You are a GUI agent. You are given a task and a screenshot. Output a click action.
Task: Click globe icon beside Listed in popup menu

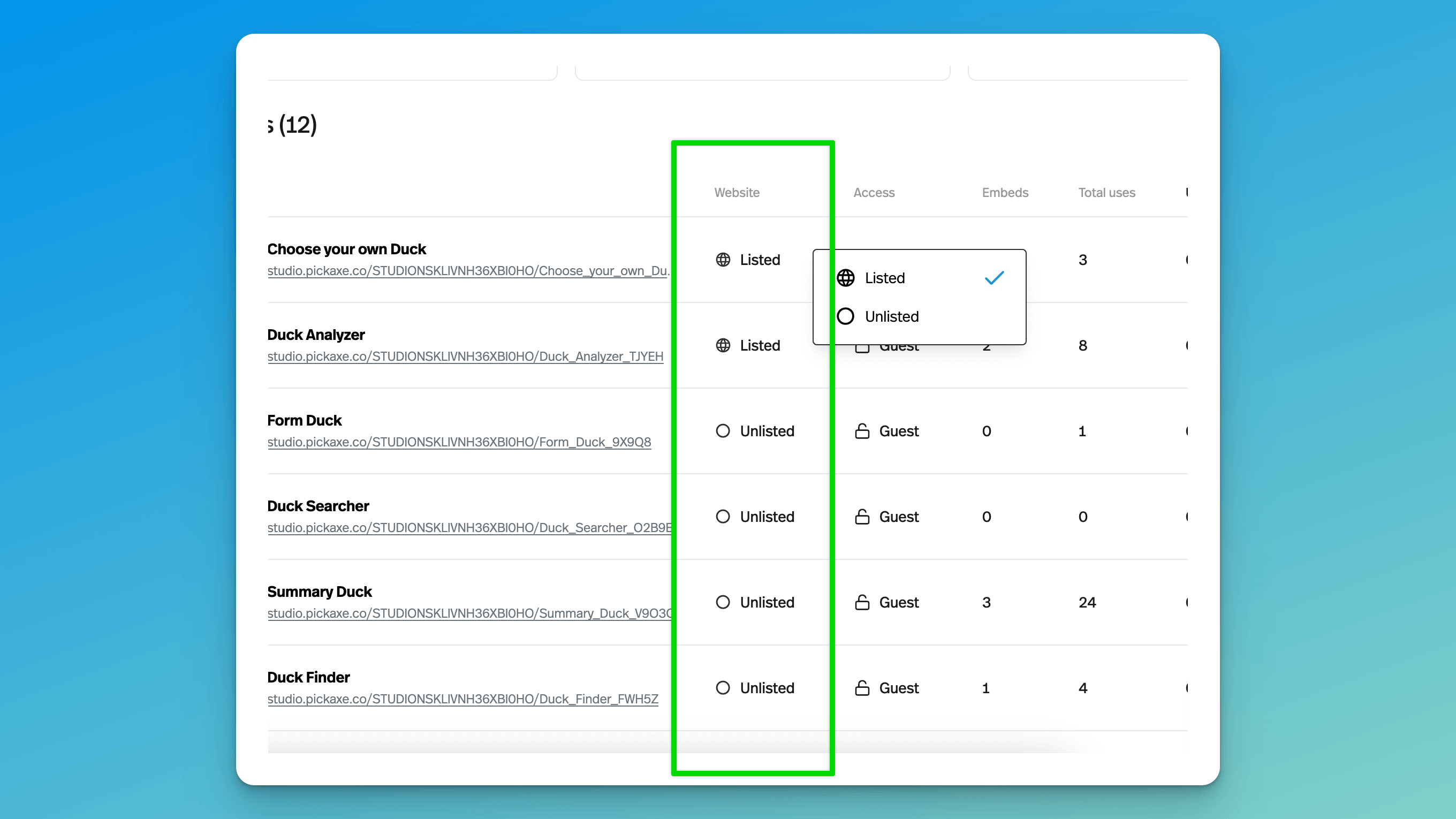(x=846, y=278)
